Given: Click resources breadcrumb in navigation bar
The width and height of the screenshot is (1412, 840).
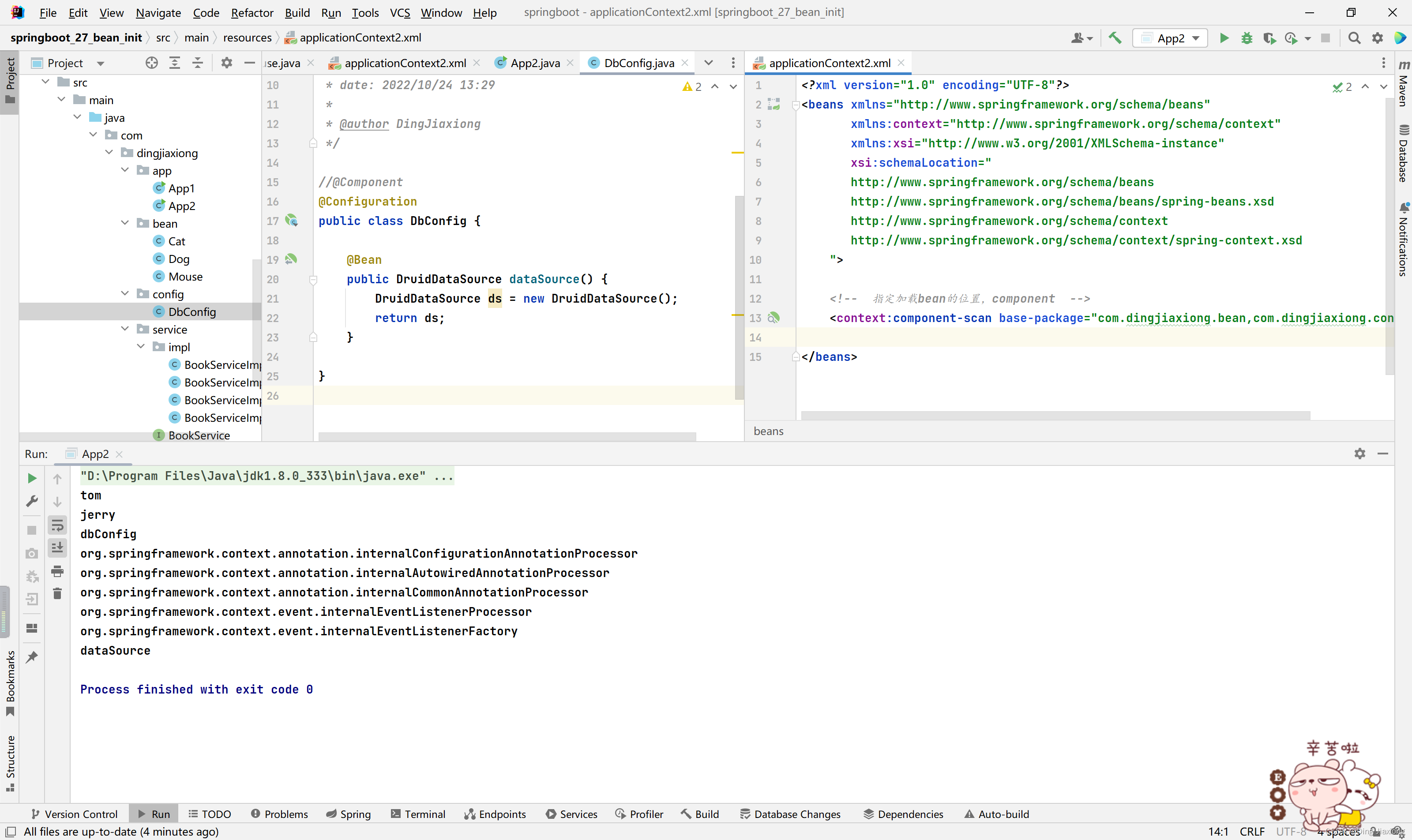Looking at the screenshot, I should [x=248, y=38].
